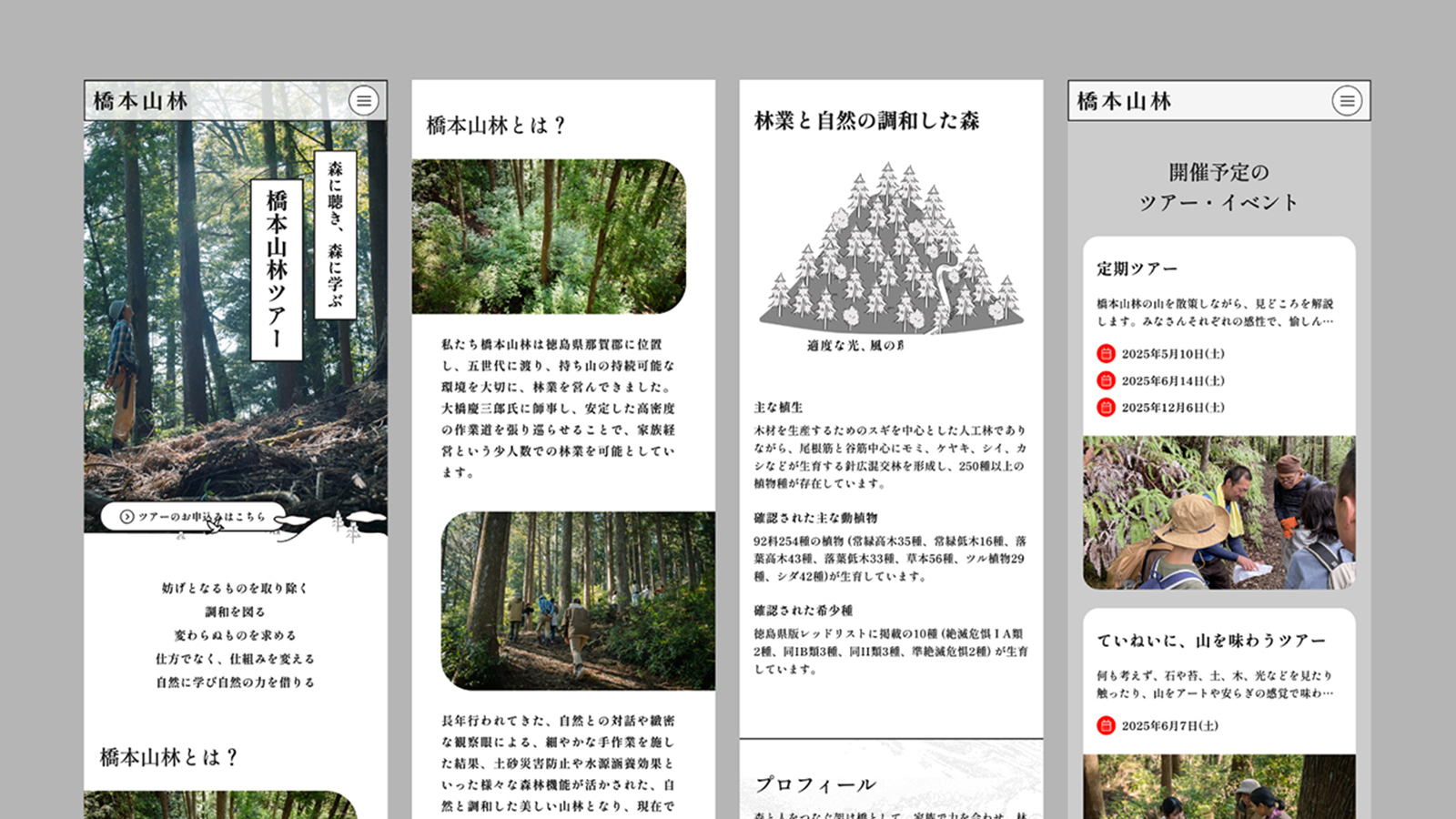
Task: Click subheading 主な植生
Action: [x=778, y=408]
